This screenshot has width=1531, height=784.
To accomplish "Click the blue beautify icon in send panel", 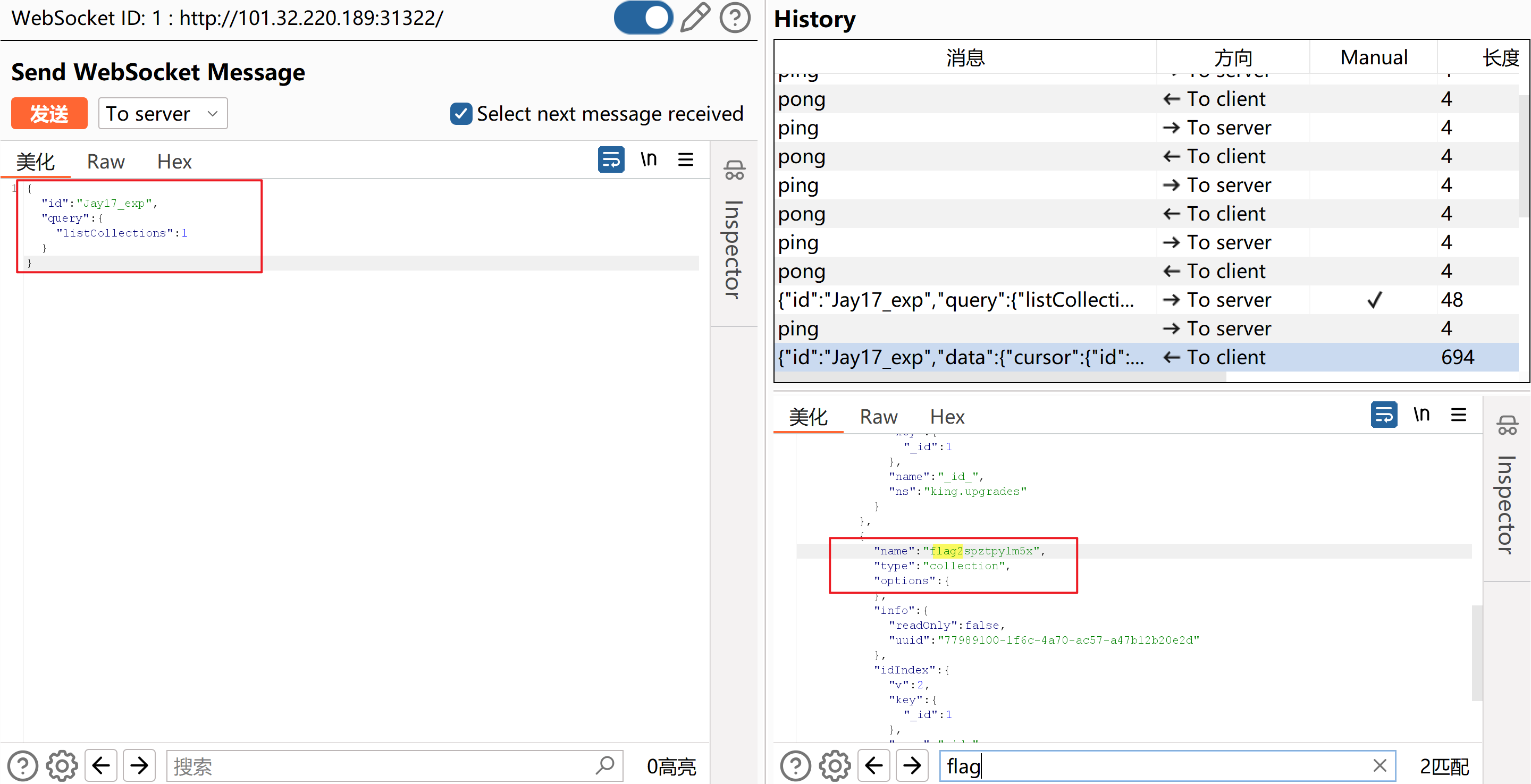I will (x=611, y=159).
